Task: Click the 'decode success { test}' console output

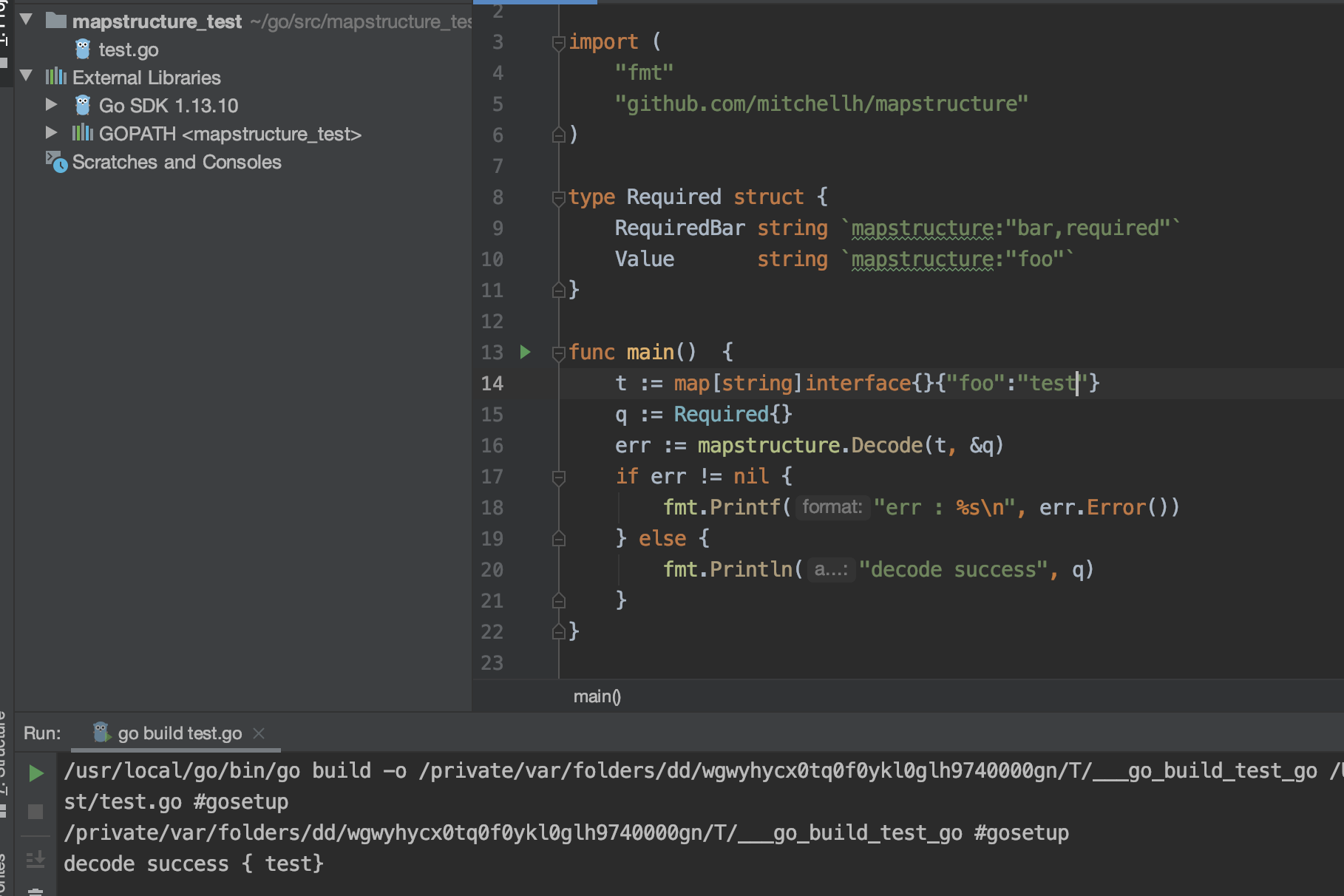Action: tap(194, 863)
